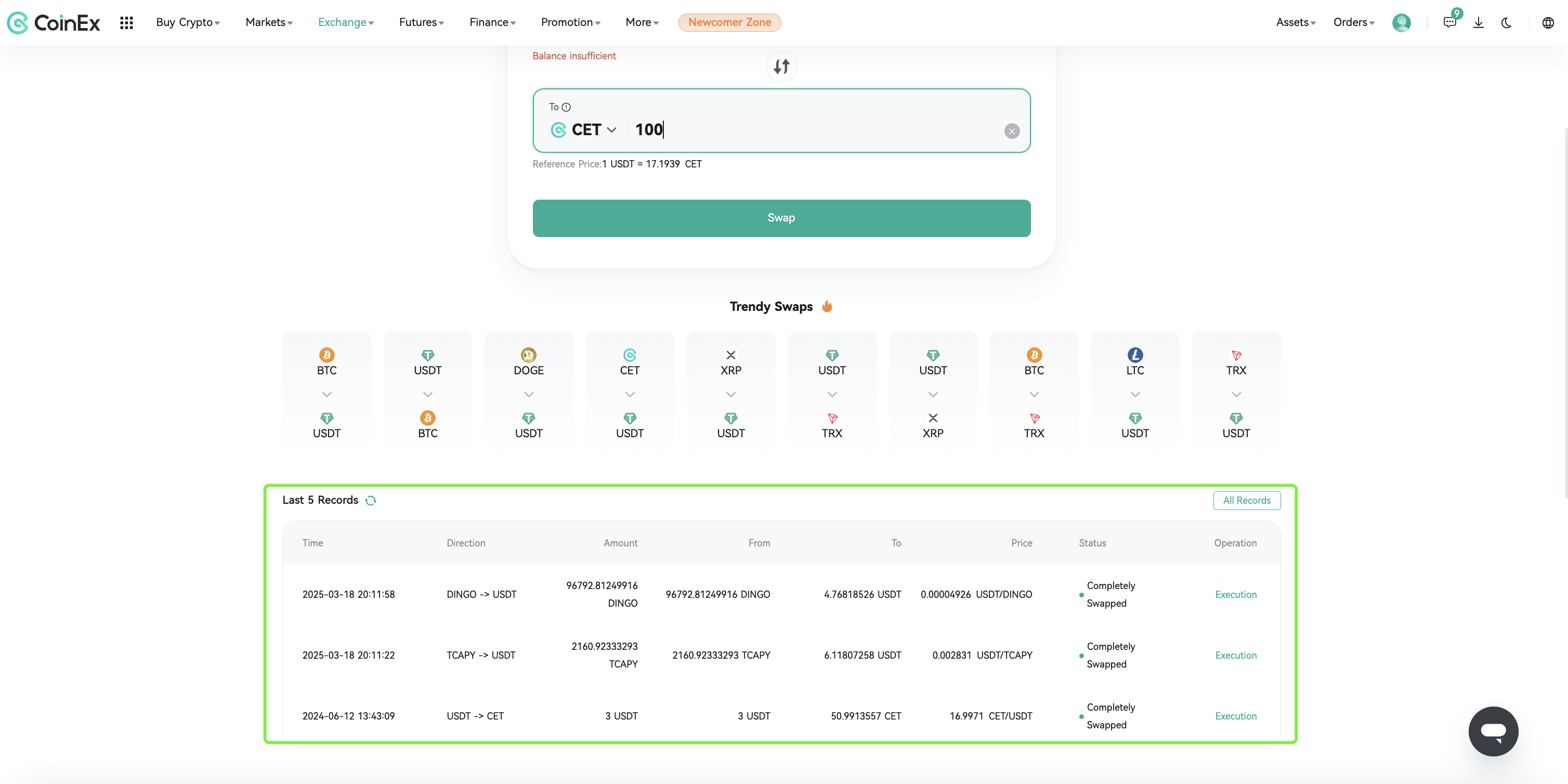
Task: Select the XRP to USDT trendy swap
Action: tap(731, 393)
